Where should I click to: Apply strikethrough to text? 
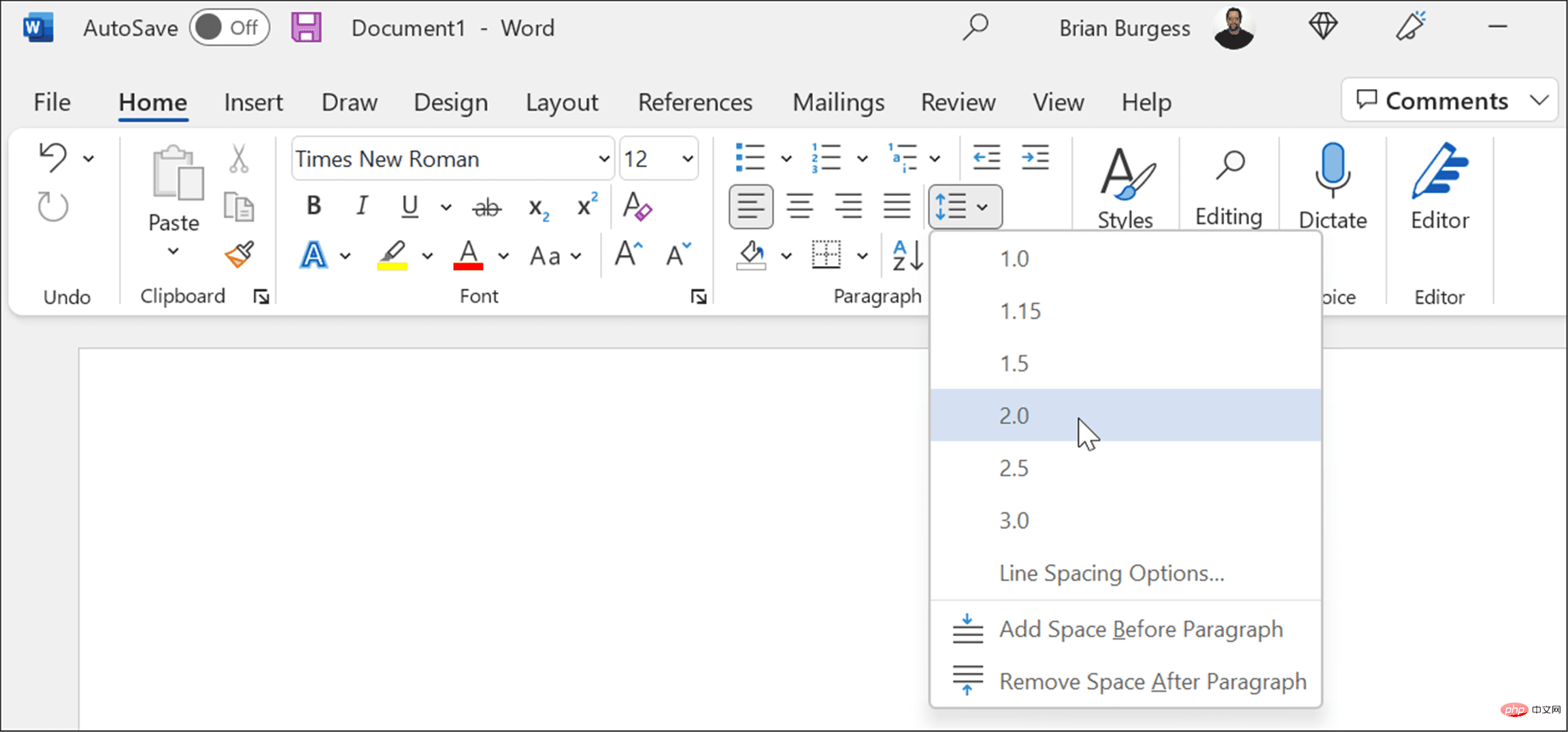pyautogui.click(x=487, y=206)
